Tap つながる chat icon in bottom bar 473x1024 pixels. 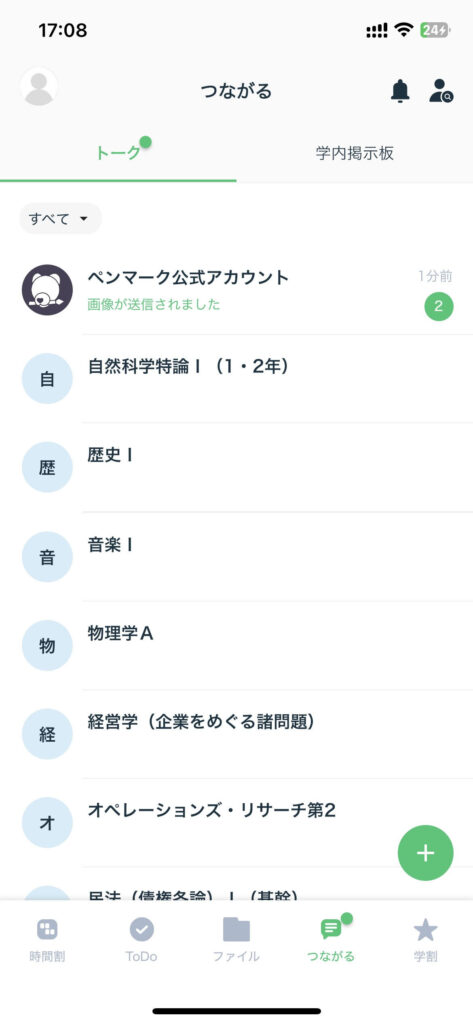click(331, 929)
